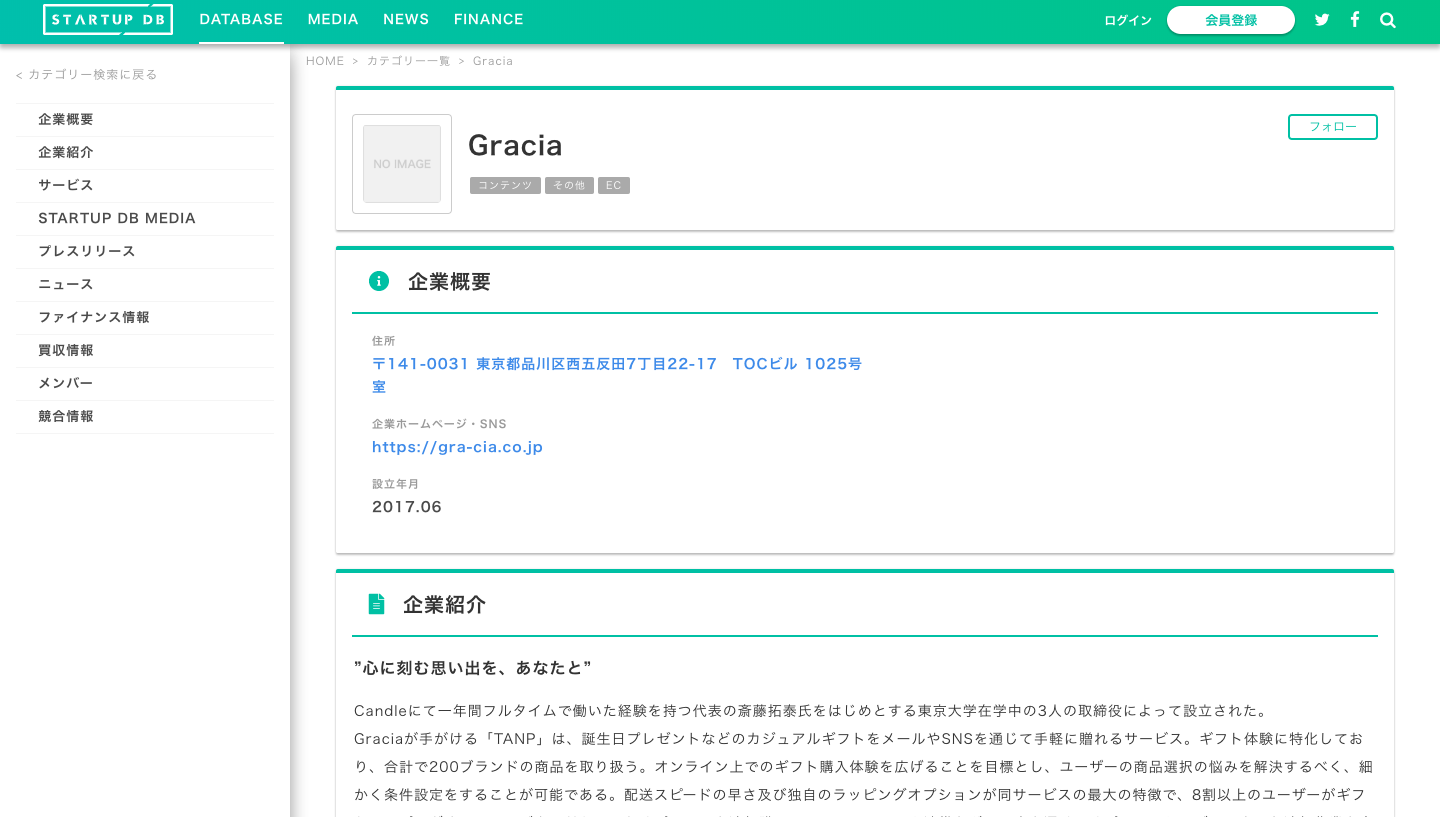Open https://gra-cia.co.jp company website link

[457, 447]
